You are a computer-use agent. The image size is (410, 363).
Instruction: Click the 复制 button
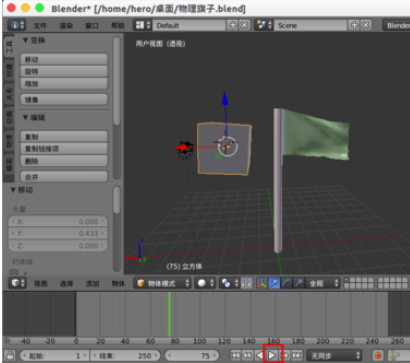(x=64, y=137)
